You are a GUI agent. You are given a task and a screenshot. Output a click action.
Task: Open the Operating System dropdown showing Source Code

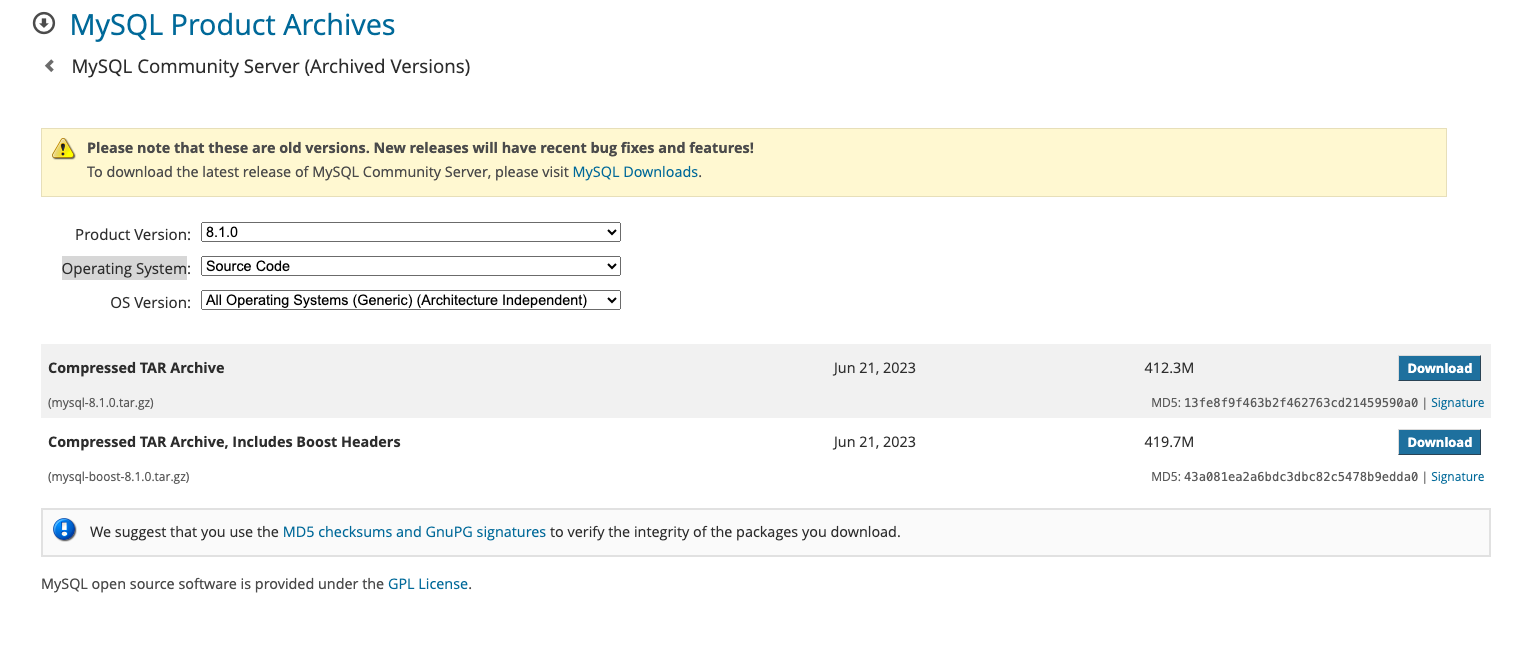coord(411,266)
